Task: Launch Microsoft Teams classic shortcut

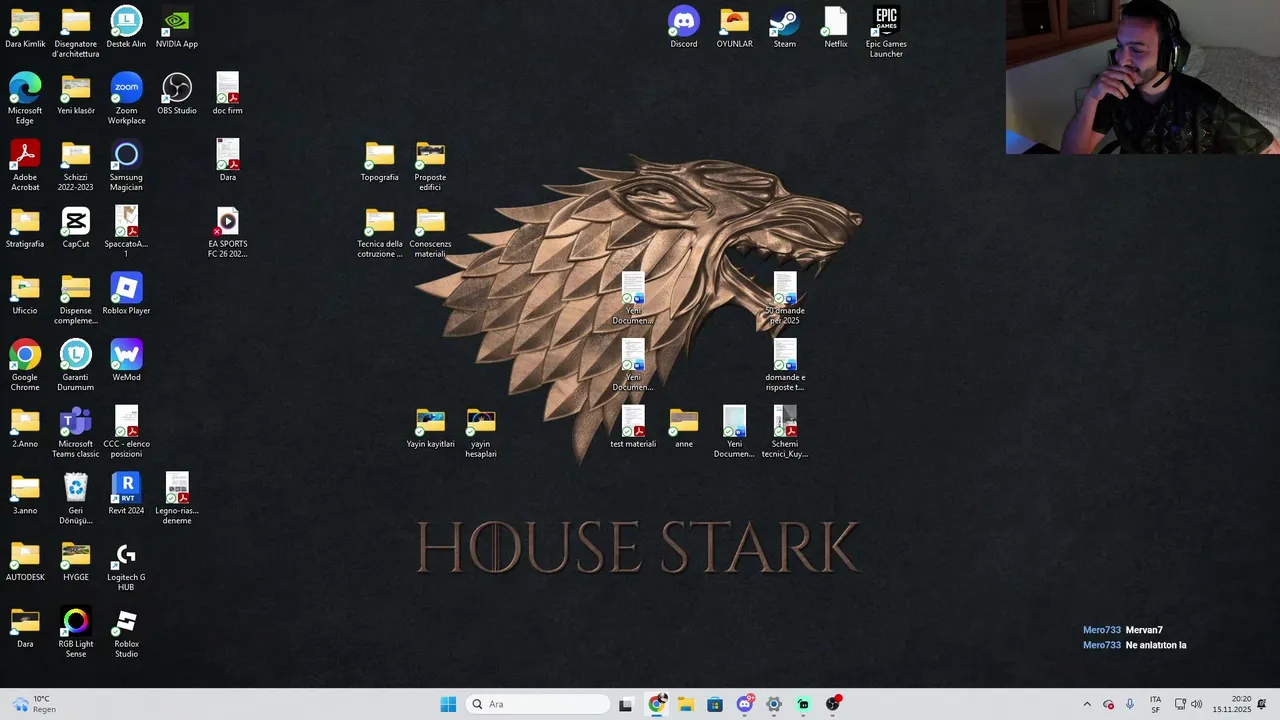Action: tap(76, 433)
